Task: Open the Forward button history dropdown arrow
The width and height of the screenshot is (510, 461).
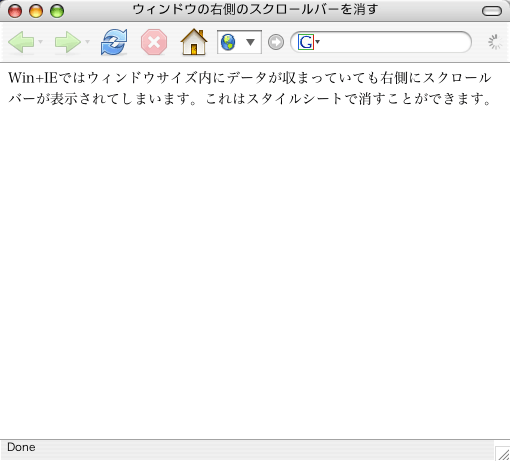Action: click(88, 42)
